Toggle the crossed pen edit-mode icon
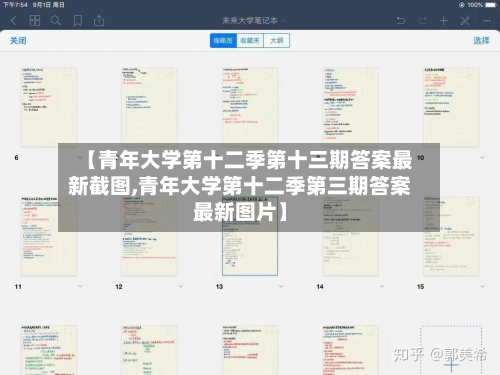 (465, 21)
